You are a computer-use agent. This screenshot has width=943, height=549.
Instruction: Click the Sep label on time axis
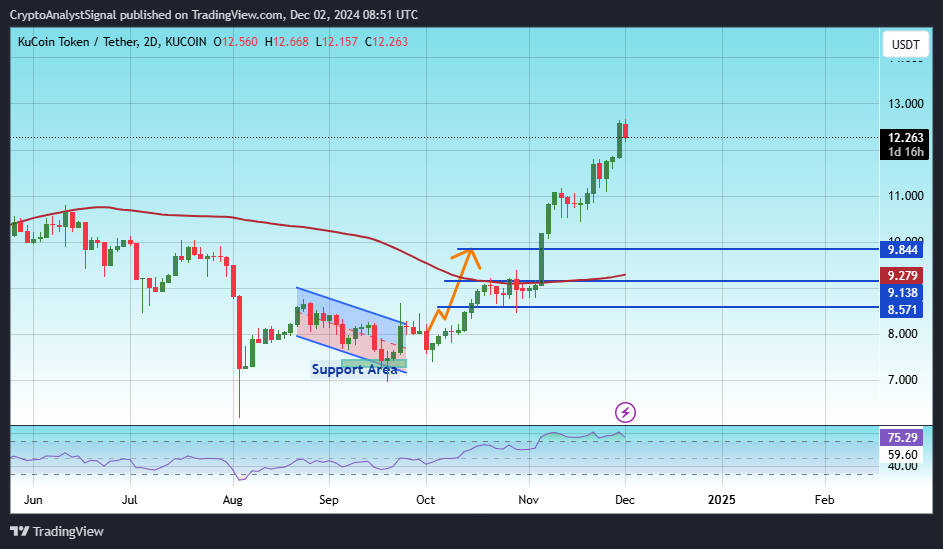pyautogui.click(x=329, y=500)
